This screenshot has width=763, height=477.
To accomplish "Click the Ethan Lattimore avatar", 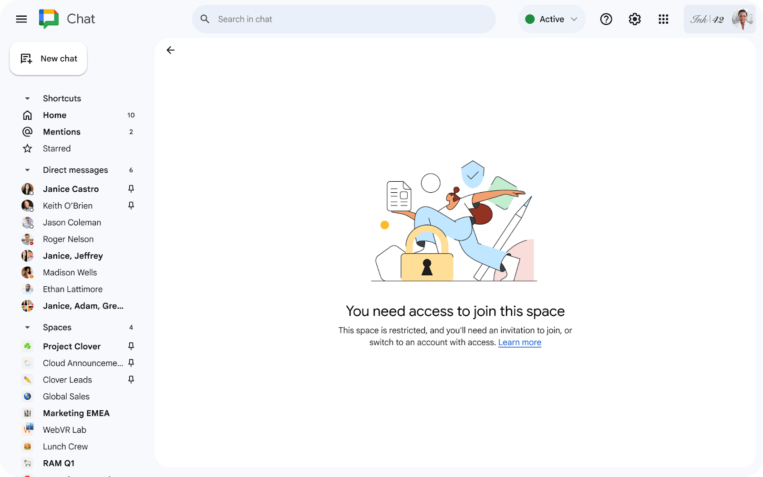I will coord(28,289).
